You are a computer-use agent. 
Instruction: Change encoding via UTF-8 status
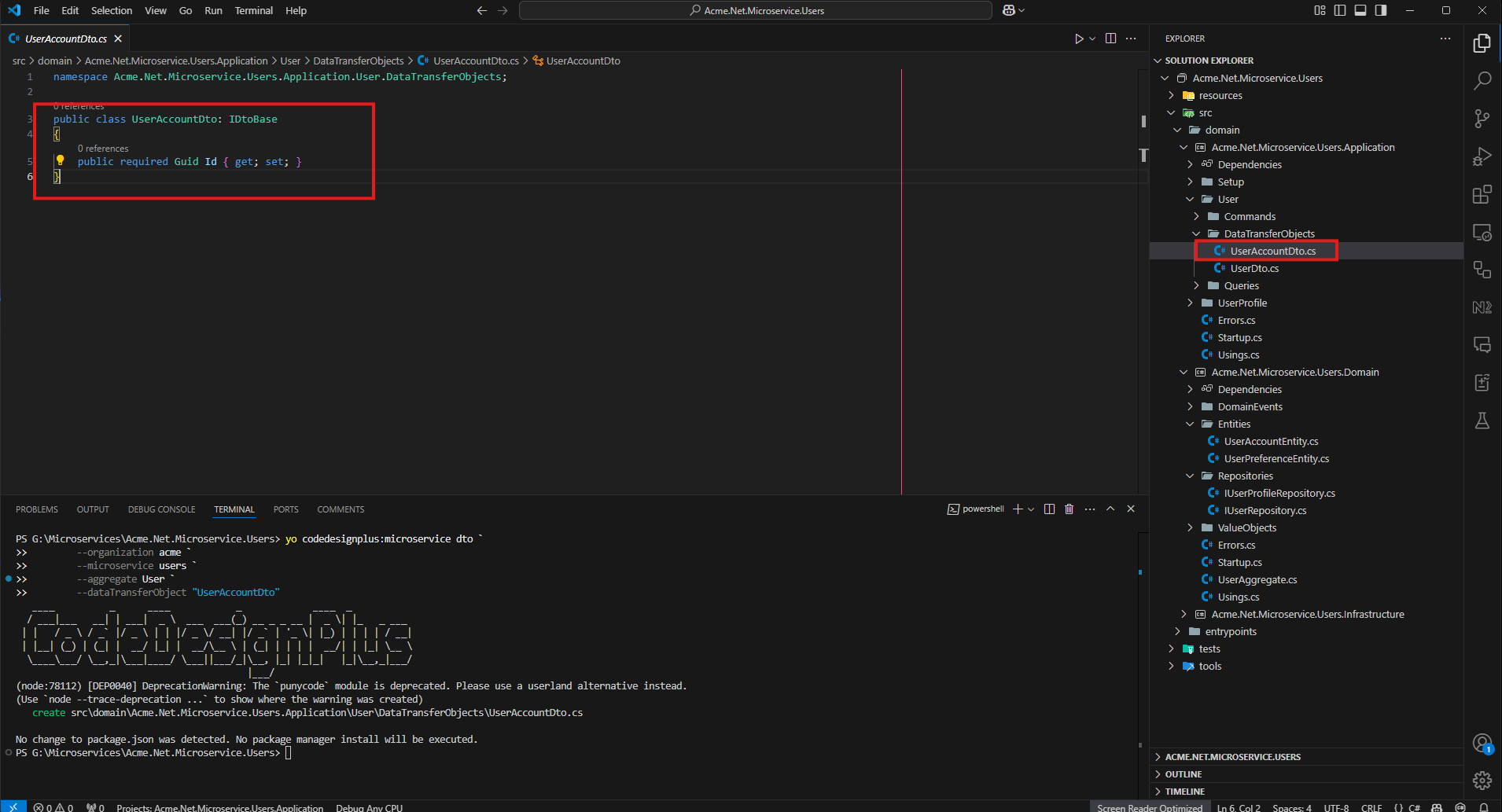tap(1336, 807)
